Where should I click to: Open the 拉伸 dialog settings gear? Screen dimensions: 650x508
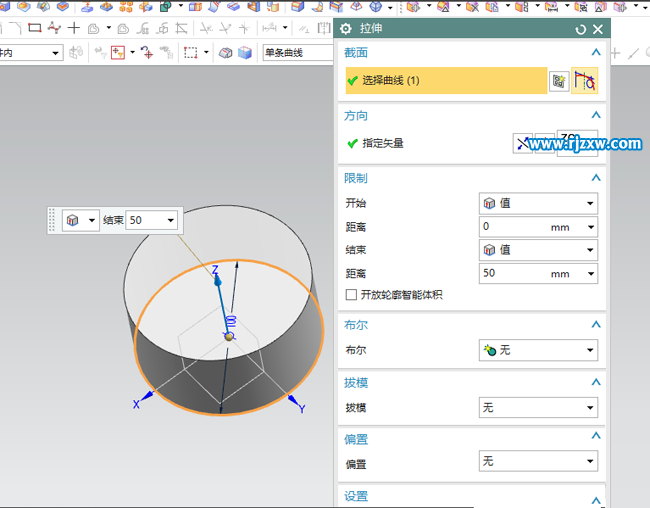tap(347, 29)
